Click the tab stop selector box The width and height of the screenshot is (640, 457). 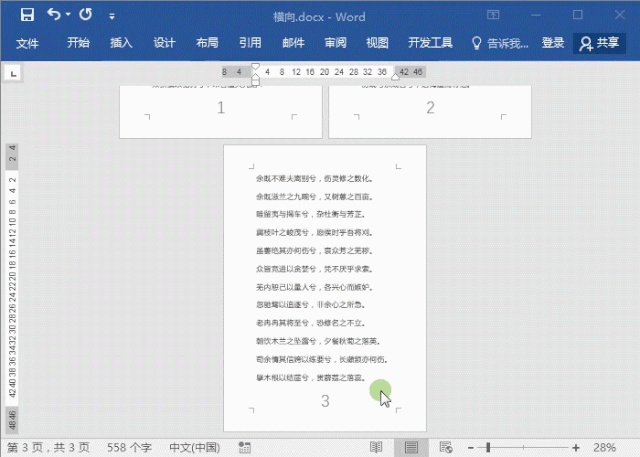(13, 74)
